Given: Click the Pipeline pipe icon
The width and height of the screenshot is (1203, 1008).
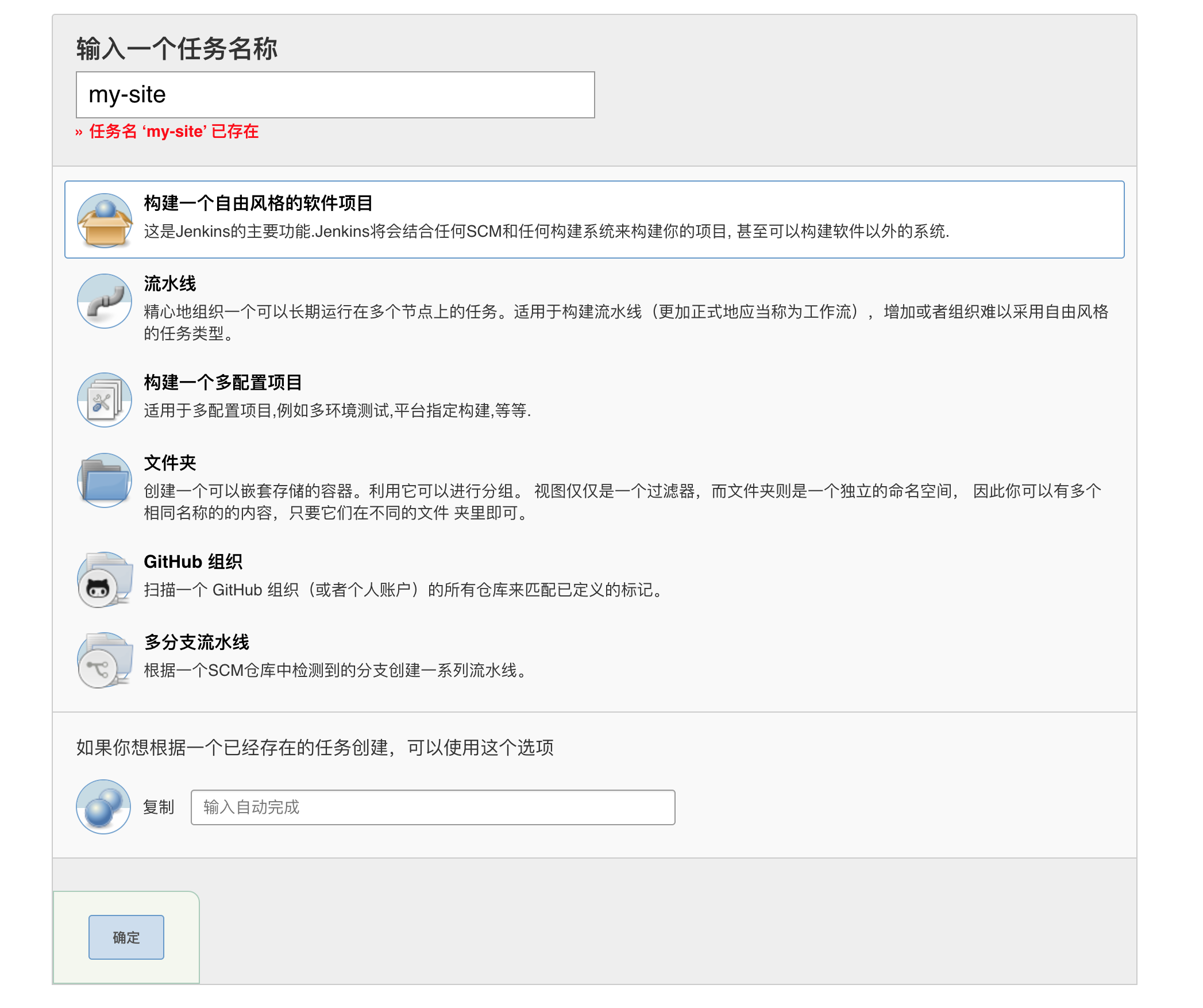Looking at the screenshot, I should [105, 301].
